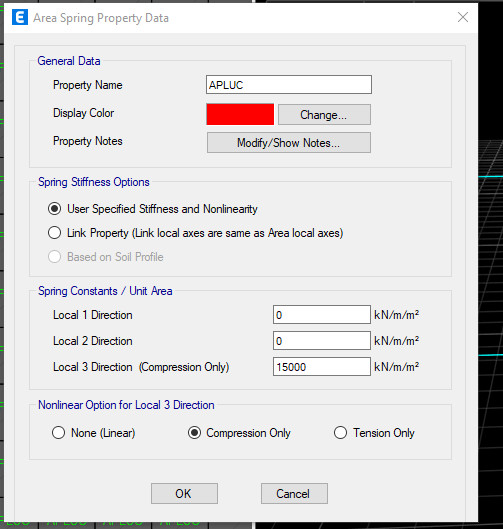Choose None (Linear) nonlinear option

[x=58, y=433]
